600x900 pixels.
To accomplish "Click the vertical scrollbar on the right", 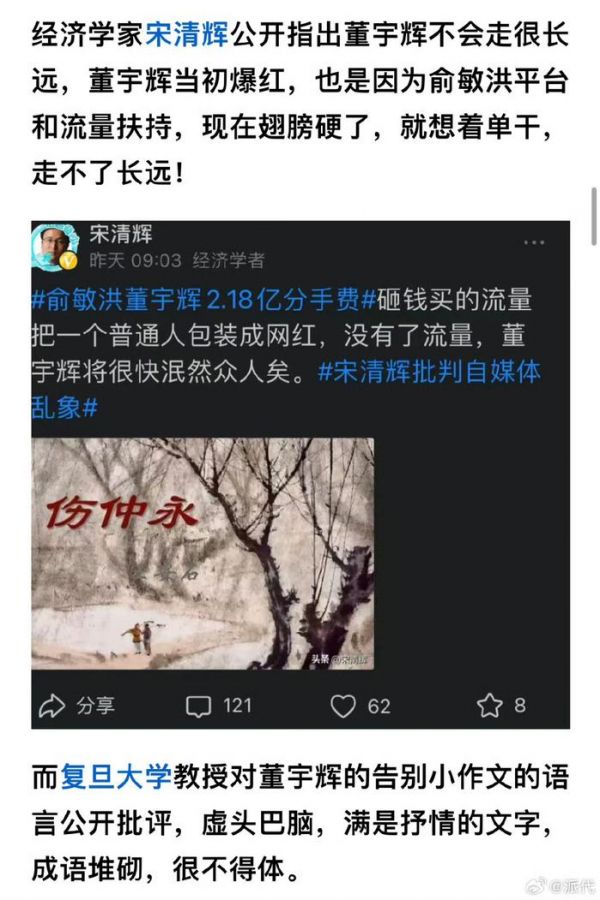I will [594, 216].
